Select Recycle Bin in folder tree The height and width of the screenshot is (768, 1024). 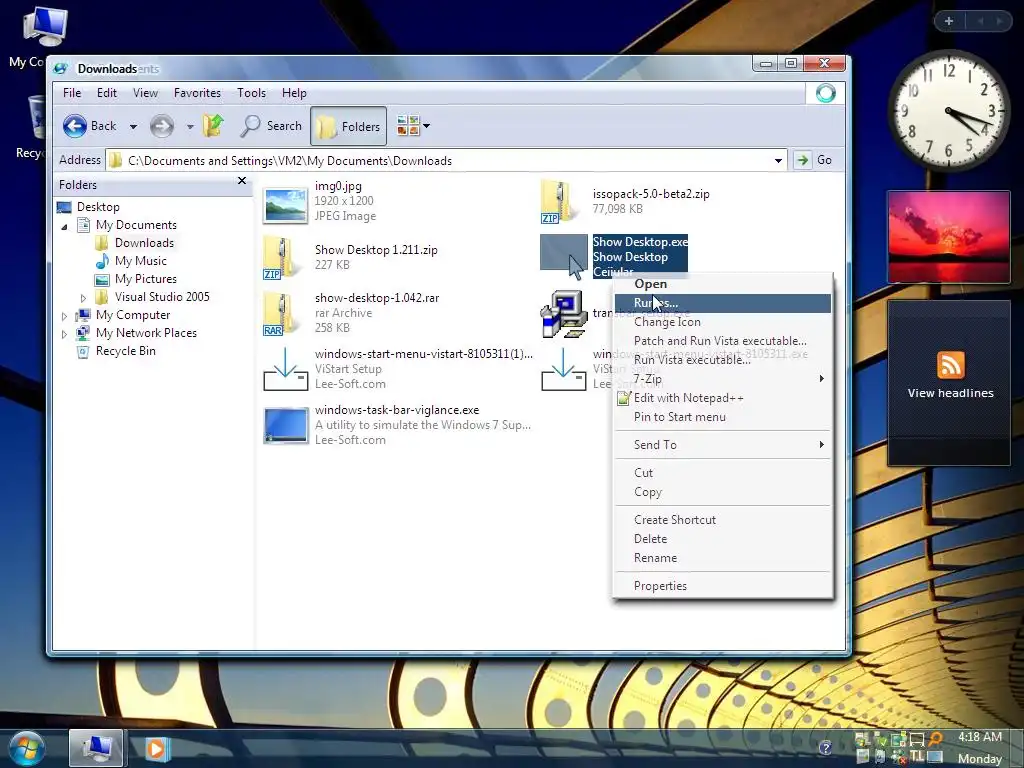[125, 351]
